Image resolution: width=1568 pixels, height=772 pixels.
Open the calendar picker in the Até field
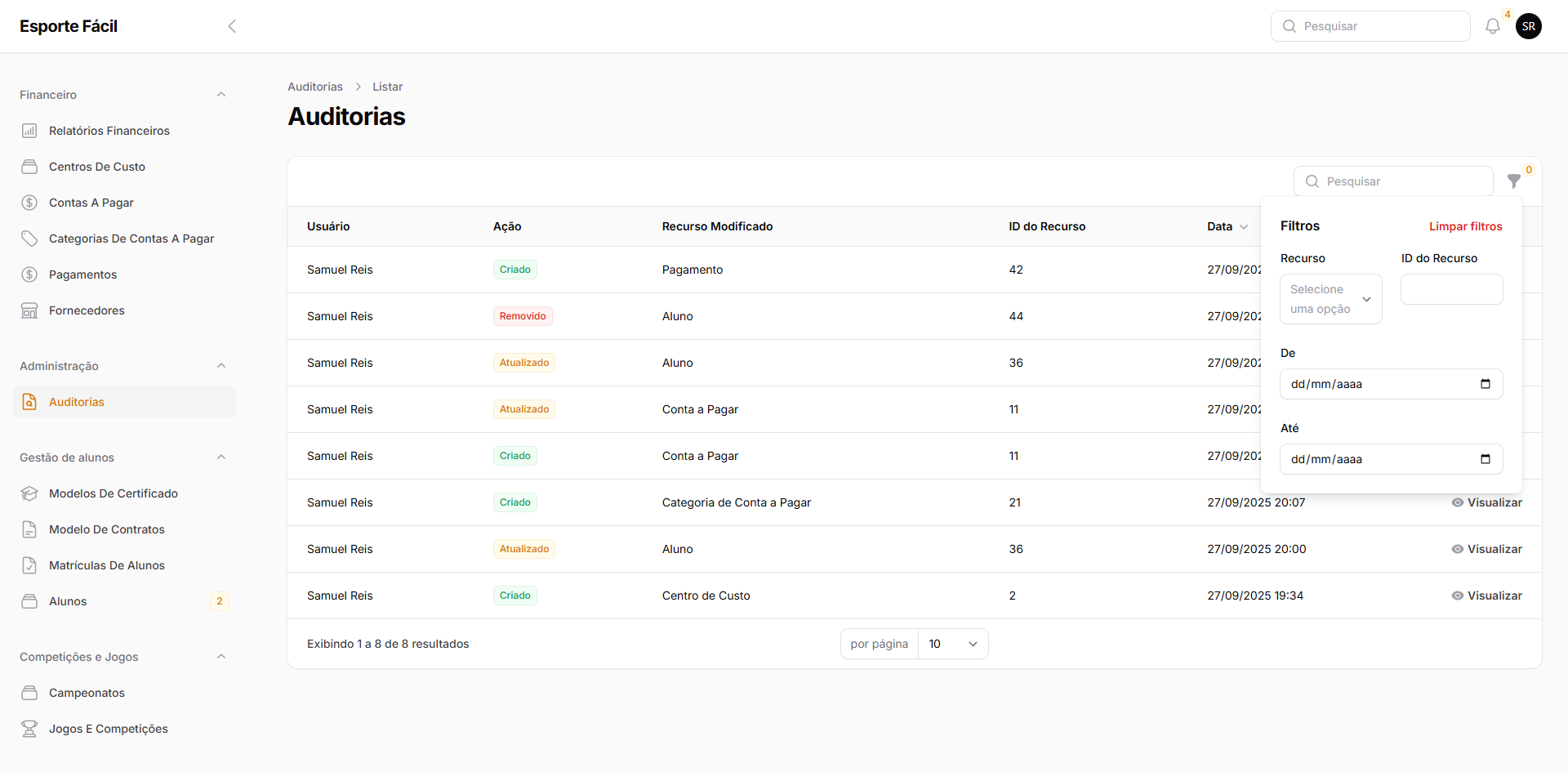click(x=1485, y=459)
